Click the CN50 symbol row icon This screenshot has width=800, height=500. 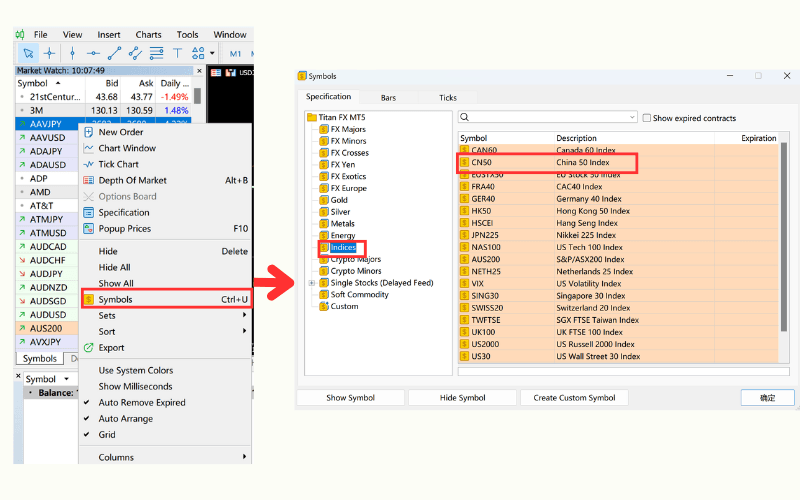(465, 162)
